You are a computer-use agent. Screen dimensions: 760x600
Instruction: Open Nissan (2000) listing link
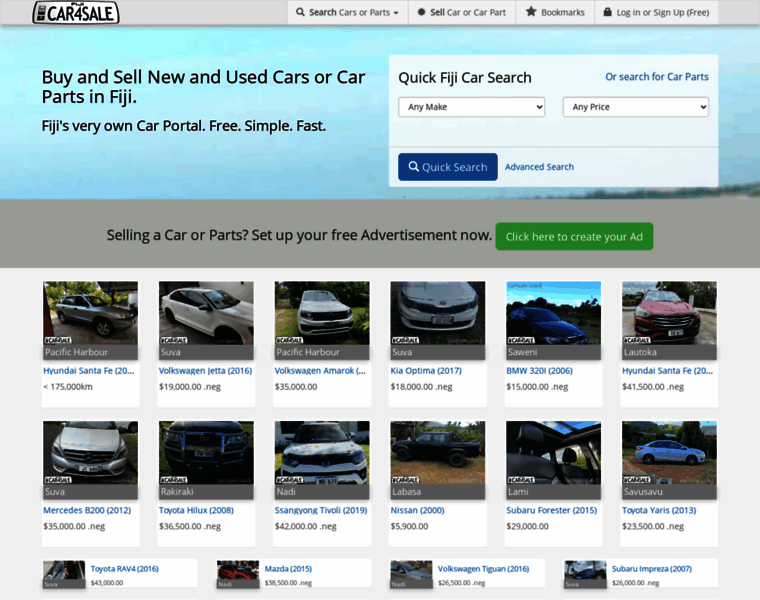pyautogui.click(x=417, y=510)
